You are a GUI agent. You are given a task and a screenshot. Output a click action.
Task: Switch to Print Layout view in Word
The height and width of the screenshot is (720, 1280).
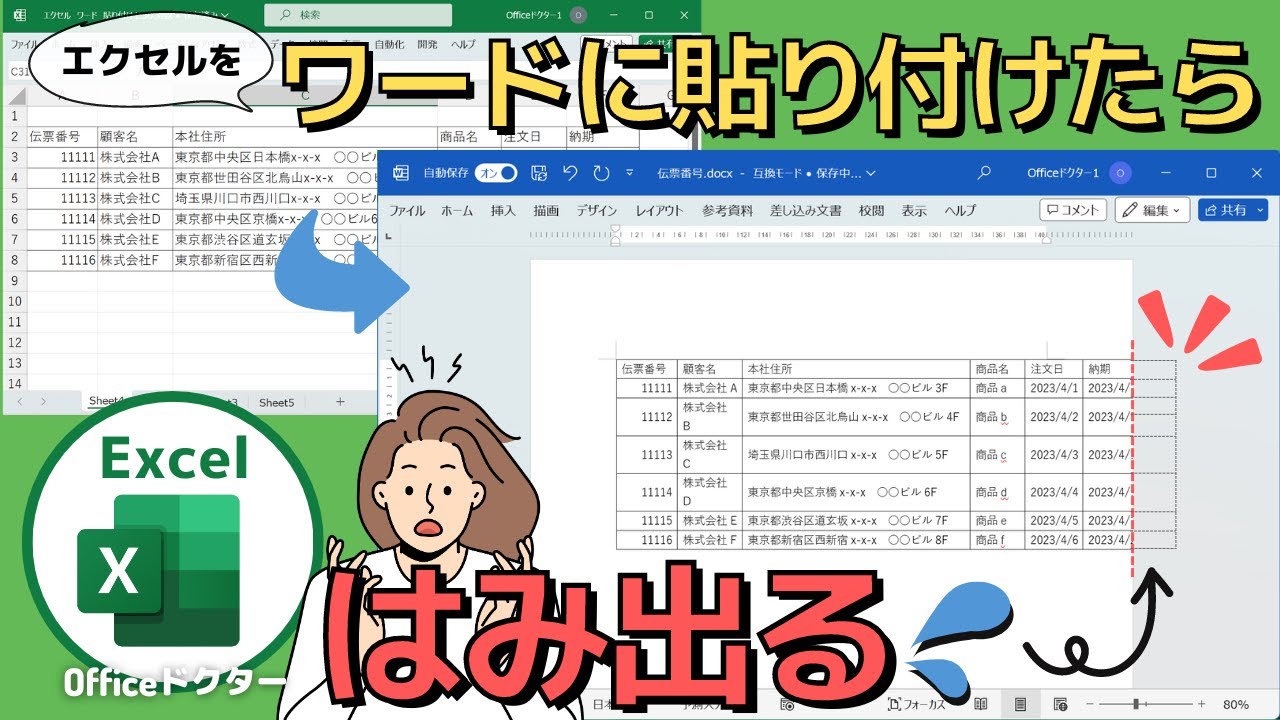(x=1021, y=704)
